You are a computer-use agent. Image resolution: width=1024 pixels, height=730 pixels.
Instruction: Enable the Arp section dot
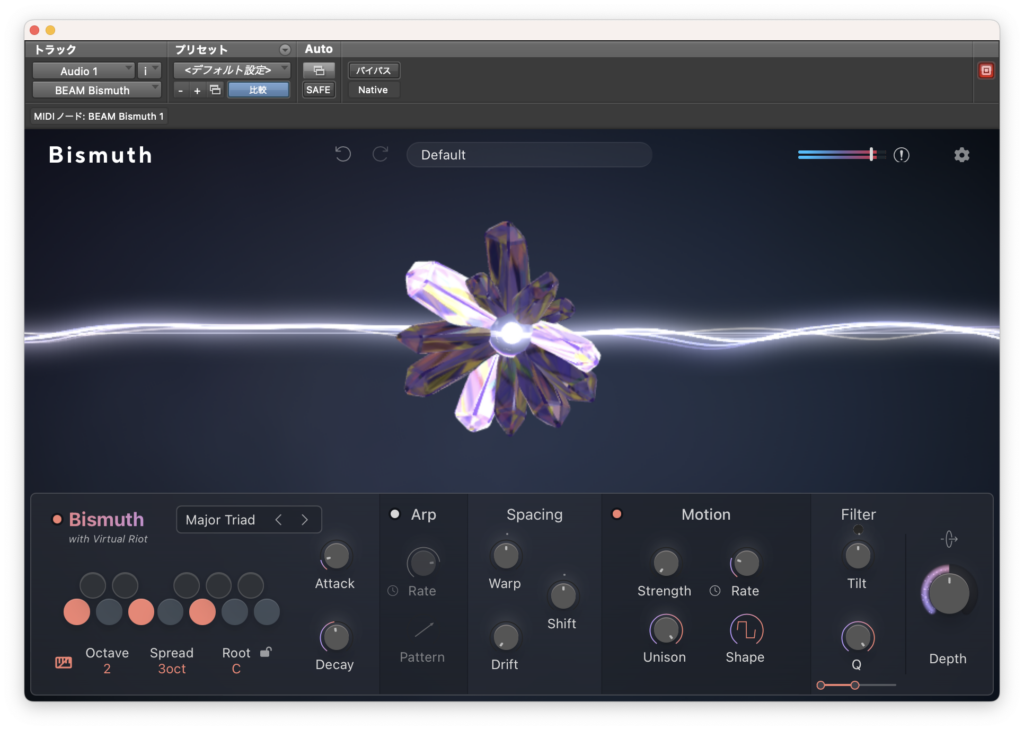coord(394,514)
